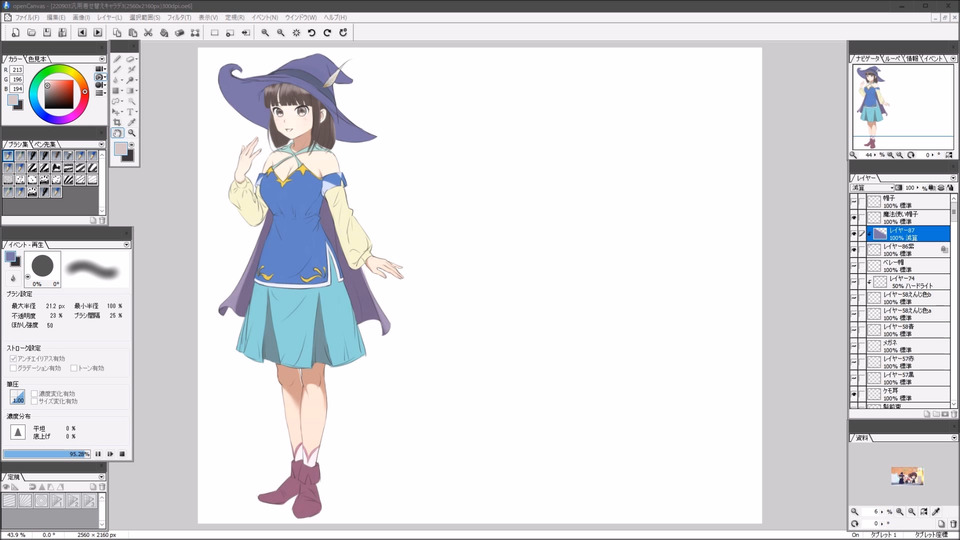The width and height of the screenshot is (960, 540).
Task: Show the 帽子 layer
Action: 854,201
